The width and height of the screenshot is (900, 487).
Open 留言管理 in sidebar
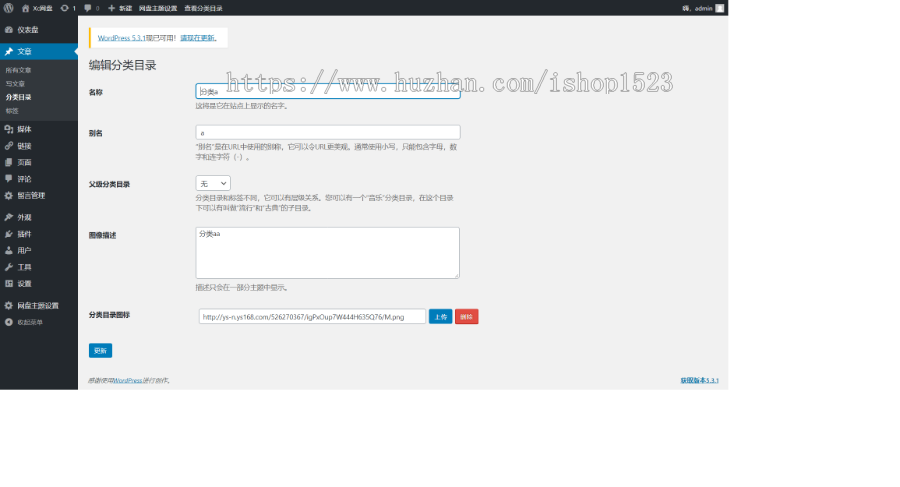pos(38,196)
